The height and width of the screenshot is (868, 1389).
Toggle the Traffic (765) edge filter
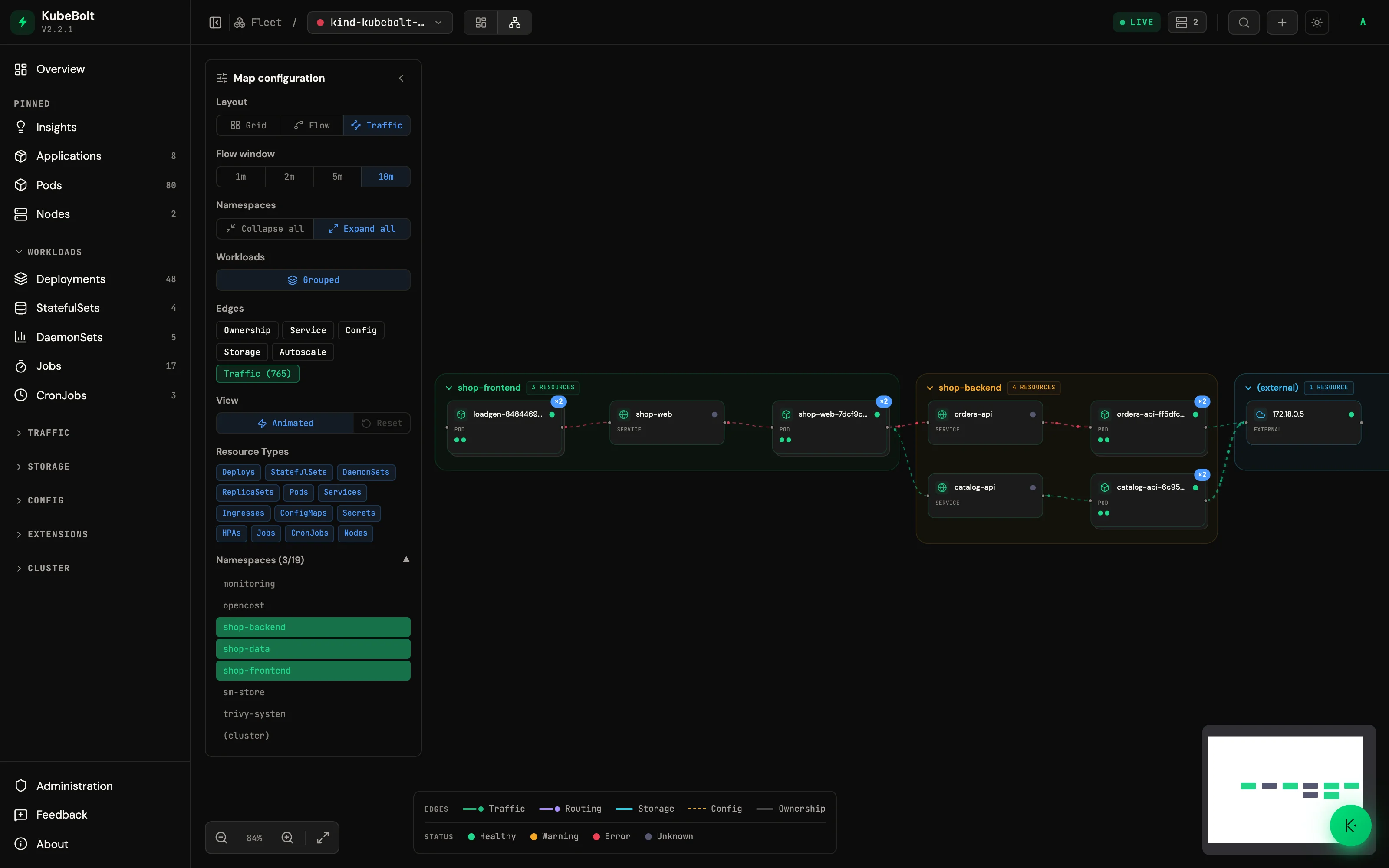(258, 374)
